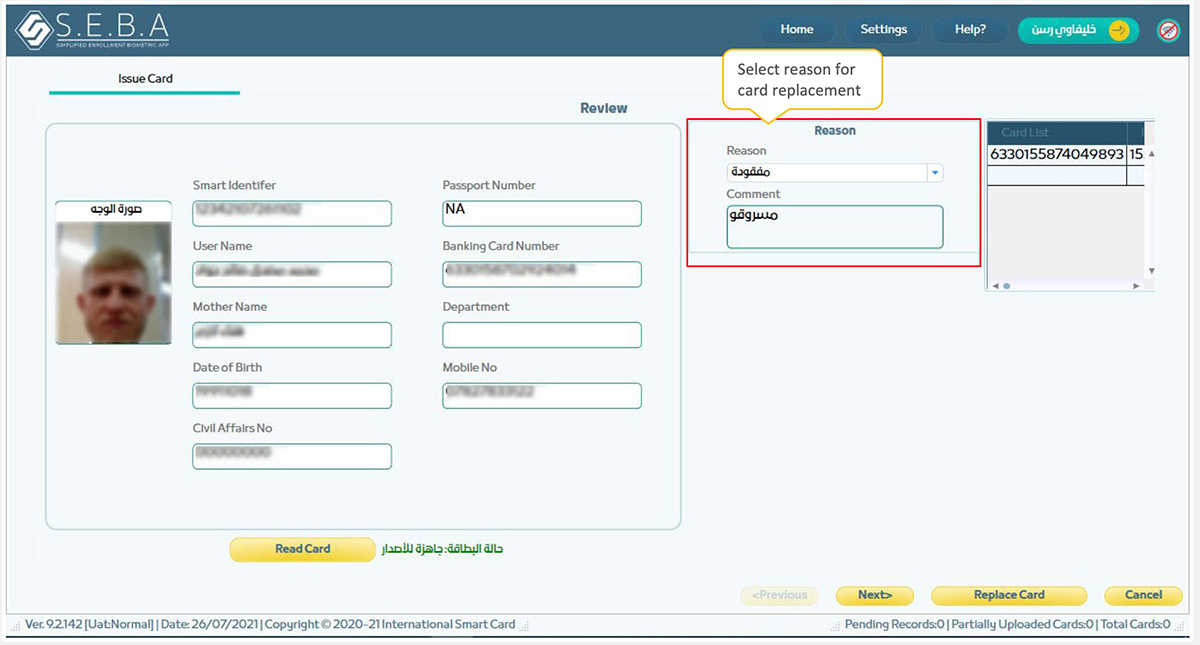Click the Replace Card button
The height and width of the screenshot is (645, 1200).
[1008, 595]
